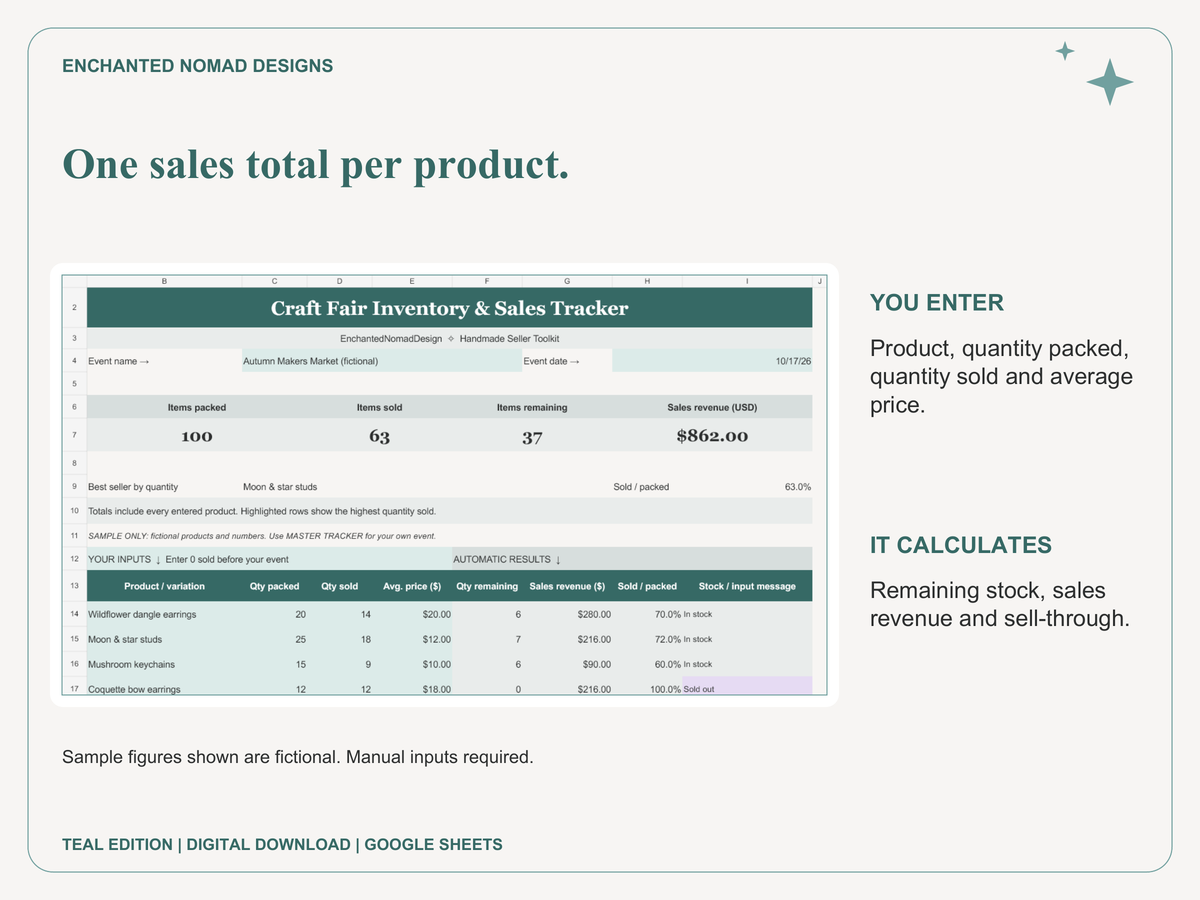Select column D header
This screenshot has width=1200, height=900.
pos(339,281)
